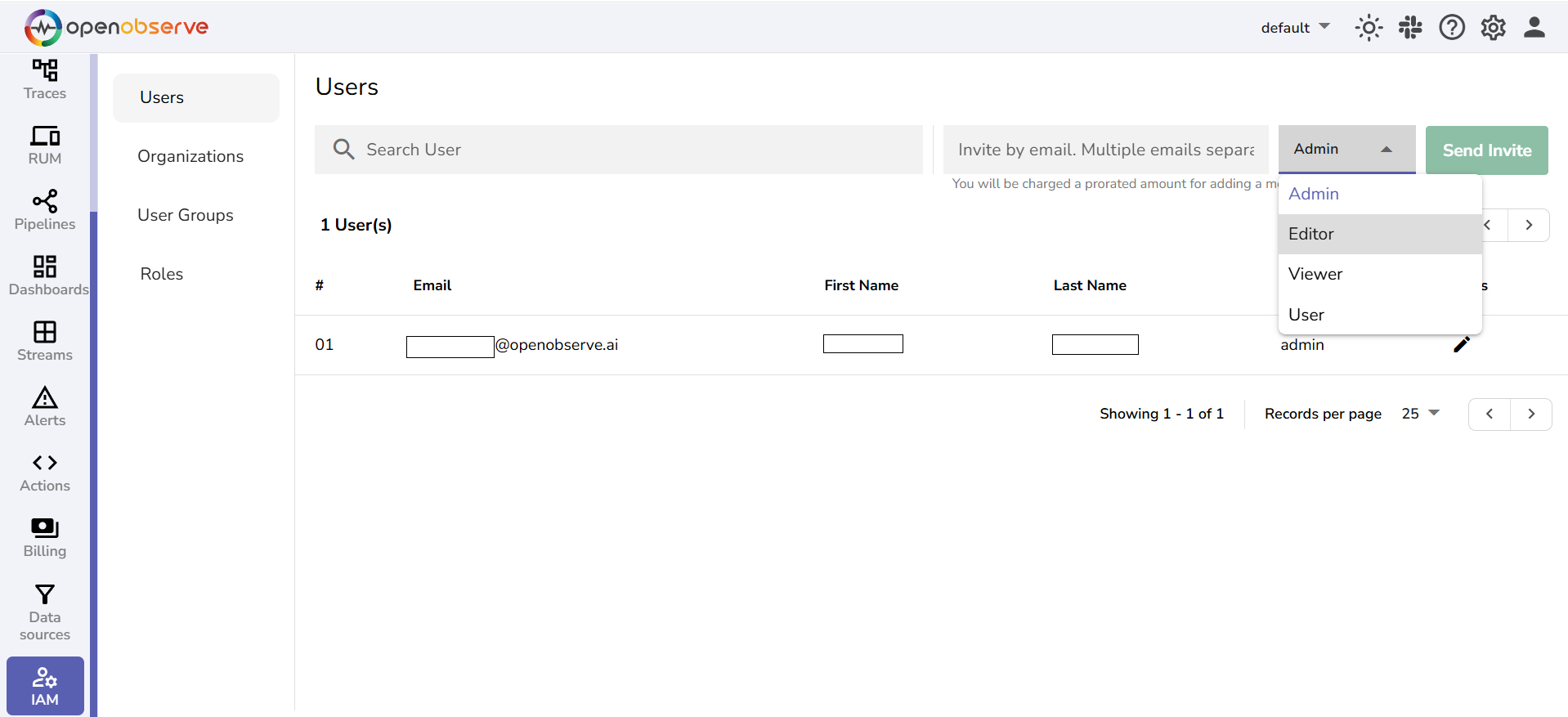The height and width of the screenshot is (717, 1568).
Task: Sort by the Last Name column header
Action: click(x=1090, y=285)
